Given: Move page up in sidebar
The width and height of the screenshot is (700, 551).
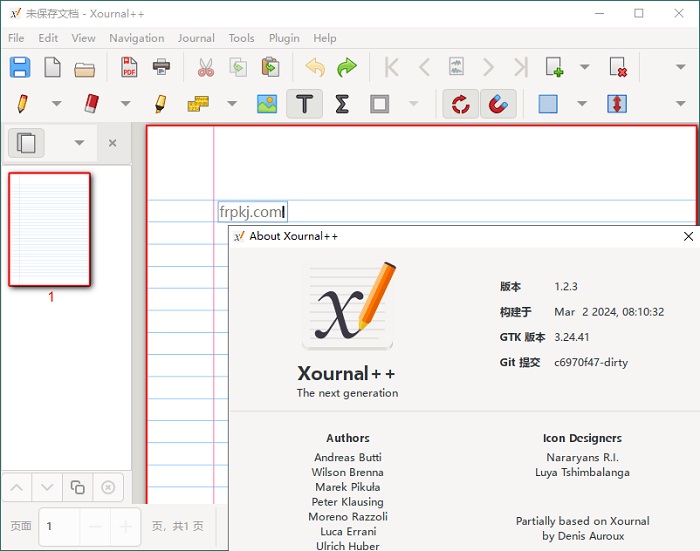Looking at the screenshot, I should pos(17,487).
